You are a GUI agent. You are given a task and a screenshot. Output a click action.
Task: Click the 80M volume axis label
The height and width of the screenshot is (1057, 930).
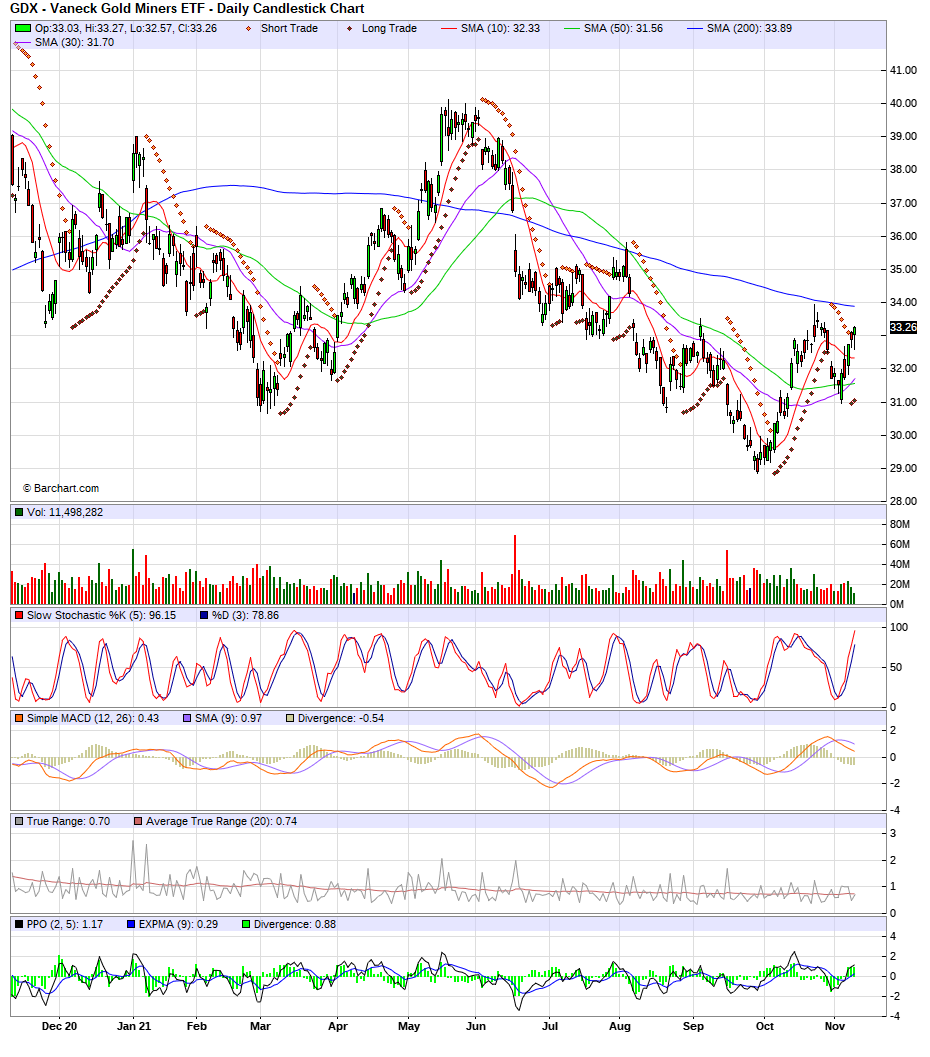[x=900, y=524]
